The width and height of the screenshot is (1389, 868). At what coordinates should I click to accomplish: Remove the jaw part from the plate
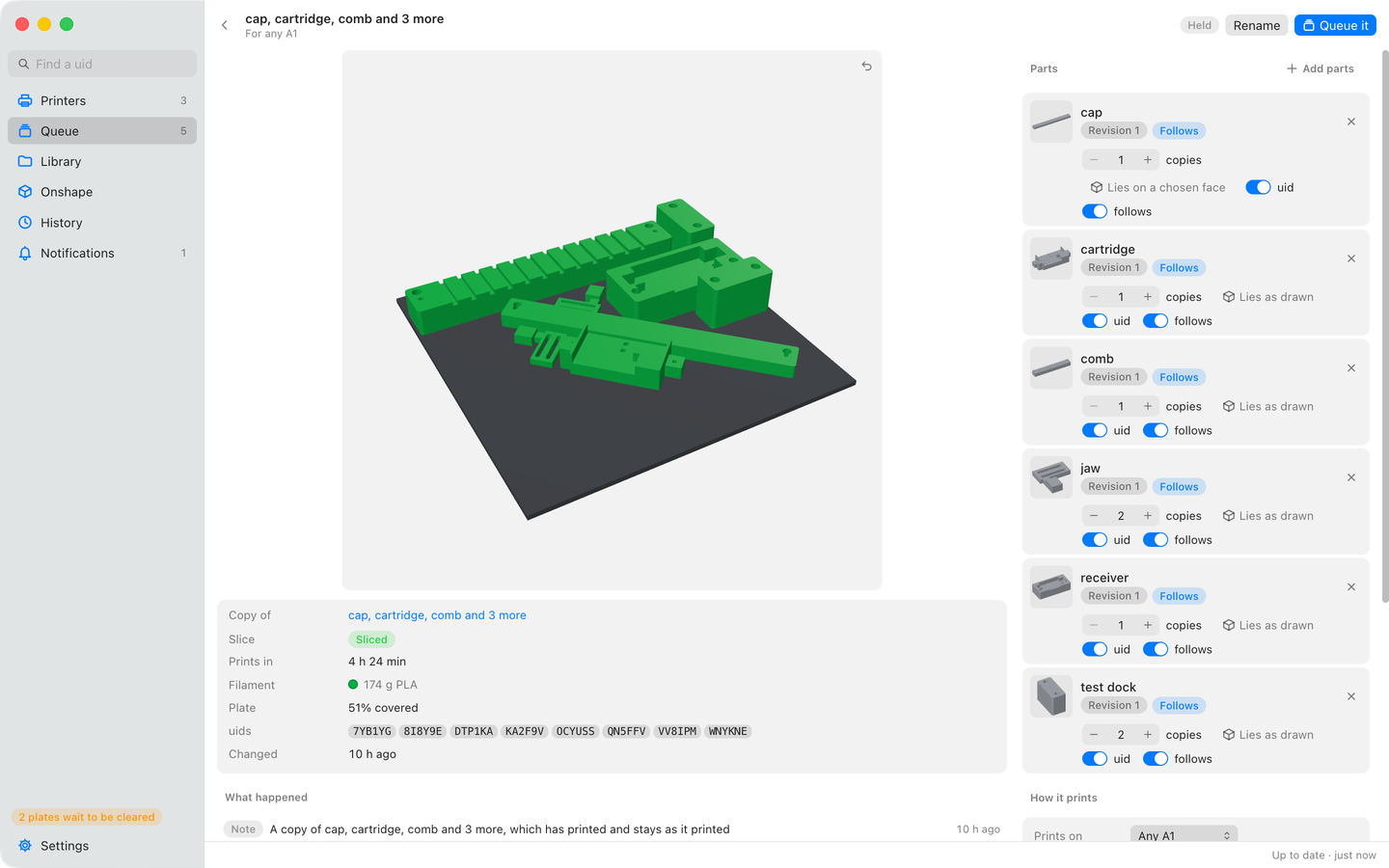point(1351,477)
